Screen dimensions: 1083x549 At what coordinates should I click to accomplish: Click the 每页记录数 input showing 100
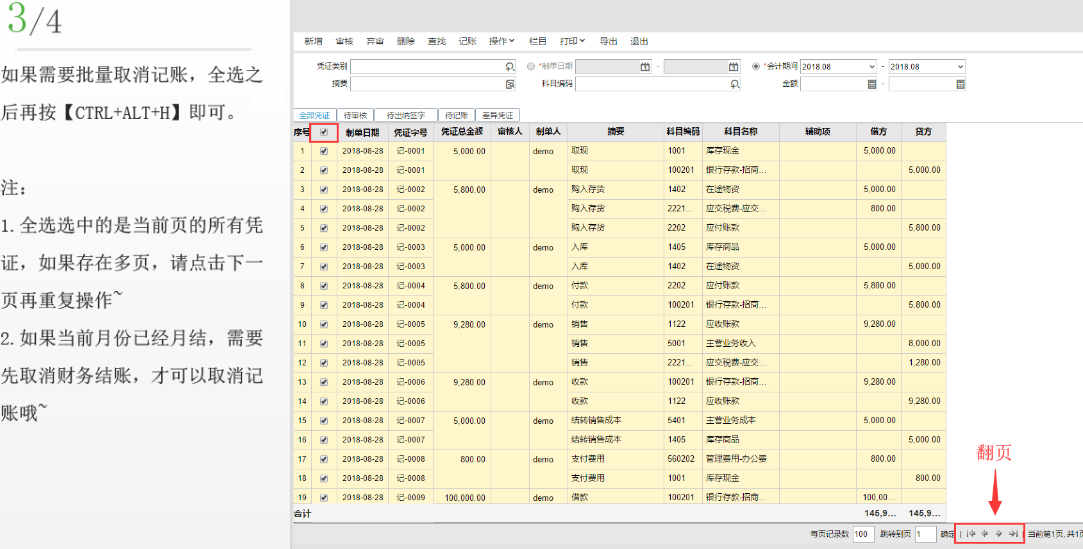(863, 534)
